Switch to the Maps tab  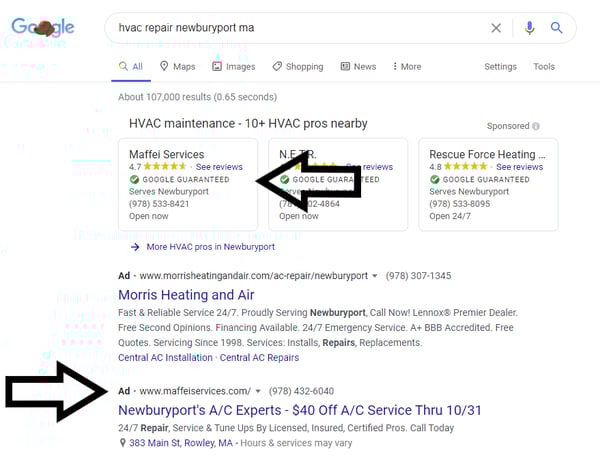click(x=177, y=67)
